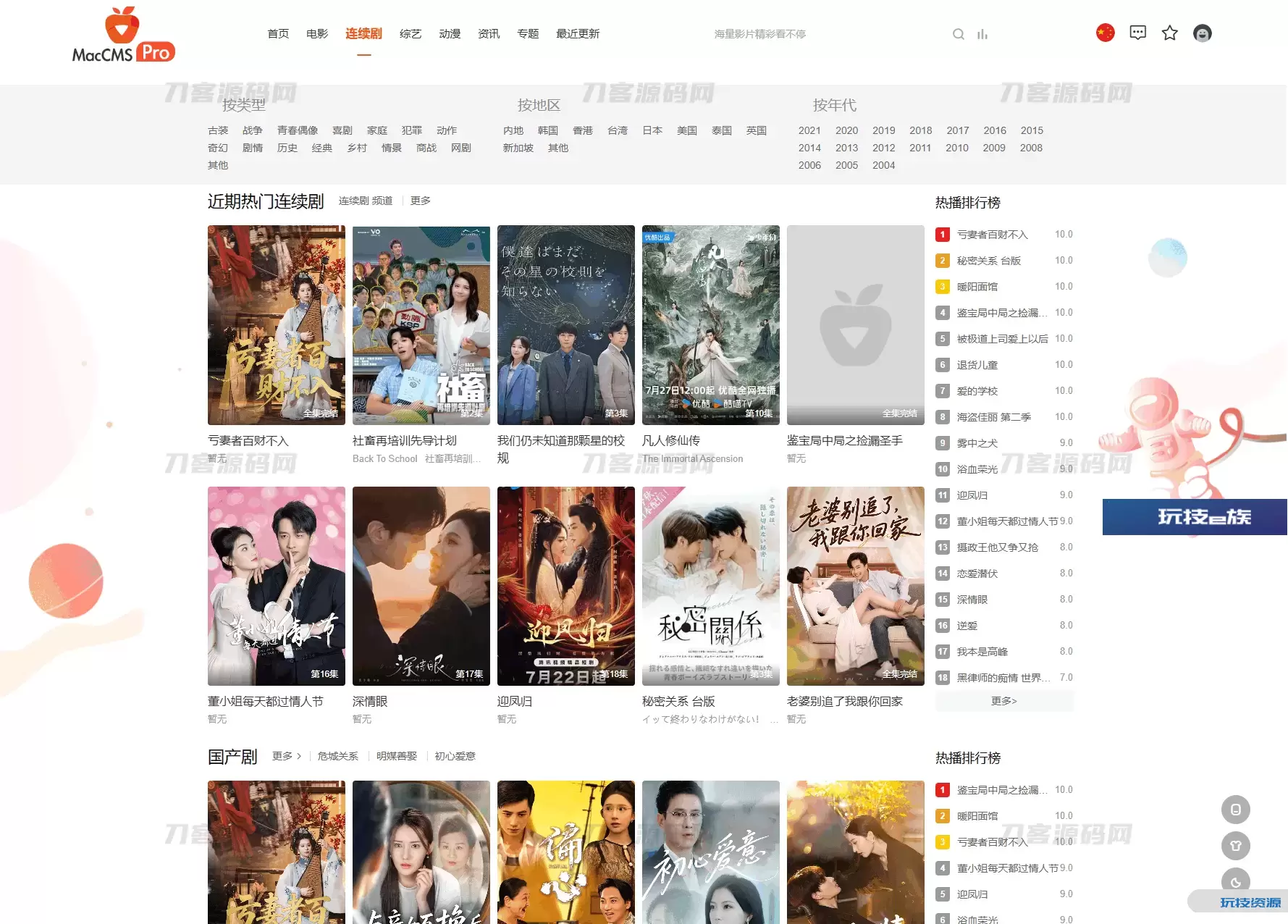Toggle dark mode with moon icon
Image resolution: width=1288 pixels, height=924 pixels.
(1235, 881)
